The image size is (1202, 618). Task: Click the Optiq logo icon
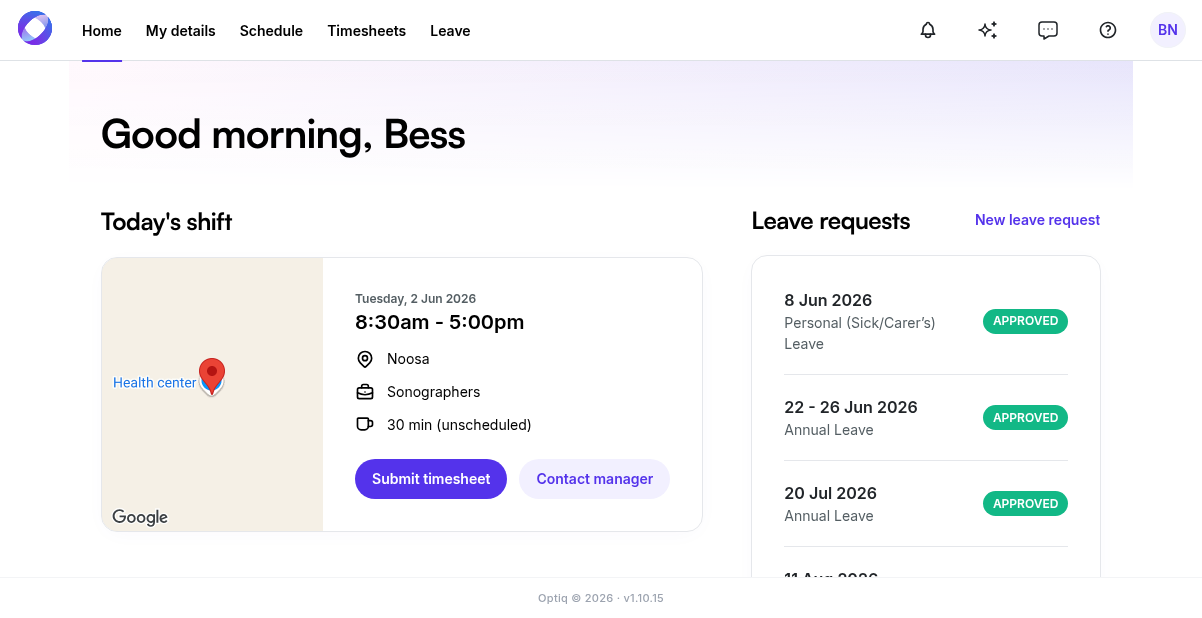(35, 28)
